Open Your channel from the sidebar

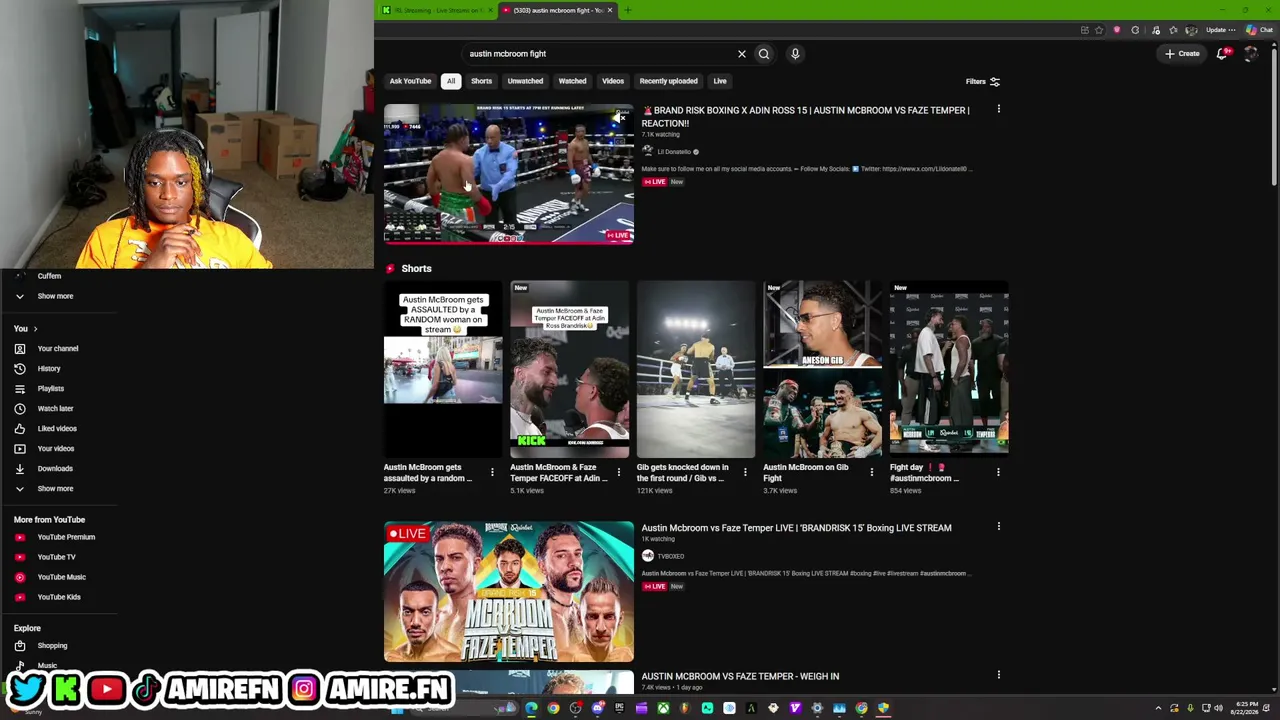[58, 349]
